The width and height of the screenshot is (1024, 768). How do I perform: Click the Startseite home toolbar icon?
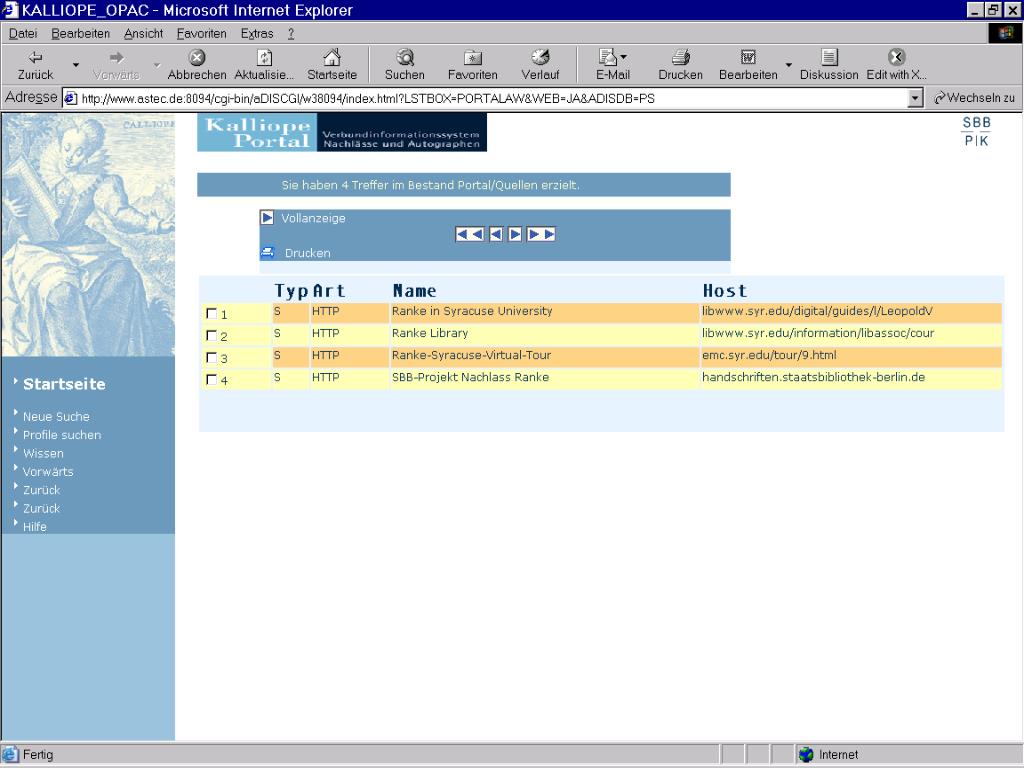tap(331, 59)
